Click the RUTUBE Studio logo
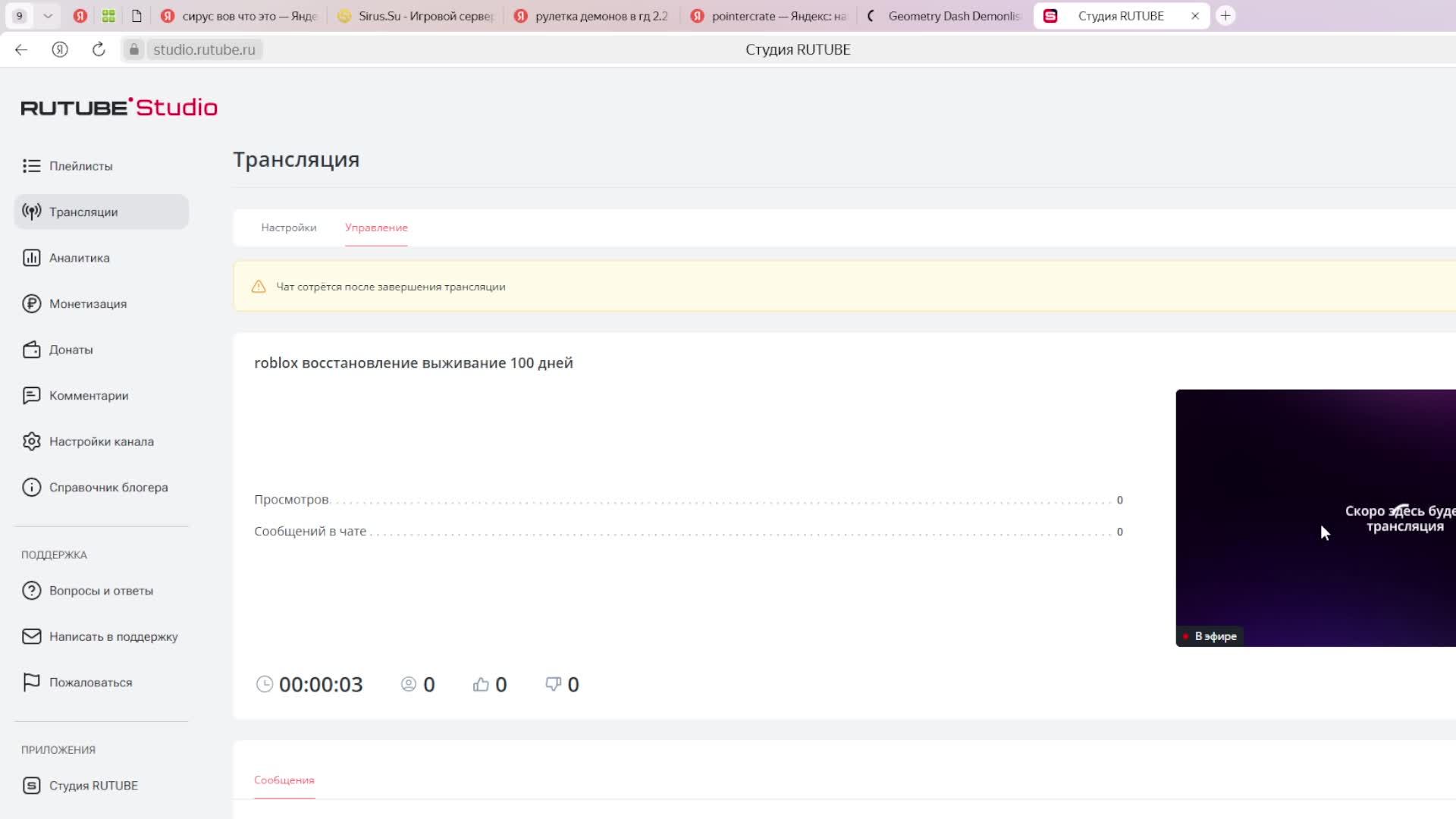Screen dimensions: 1456x819 (119, 107)
